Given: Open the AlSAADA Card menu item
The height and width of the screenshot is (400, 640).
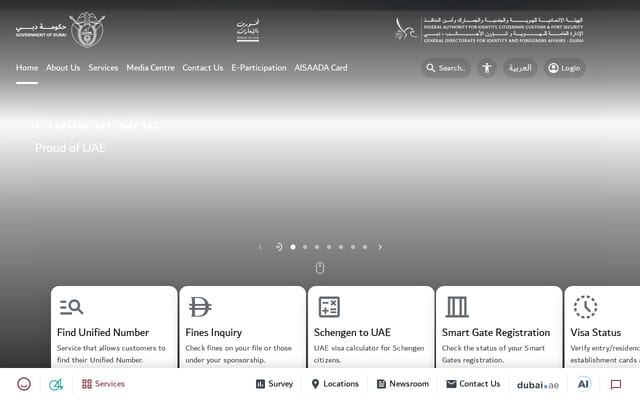Looking at the screenshot, I should [x=321, y=68].
